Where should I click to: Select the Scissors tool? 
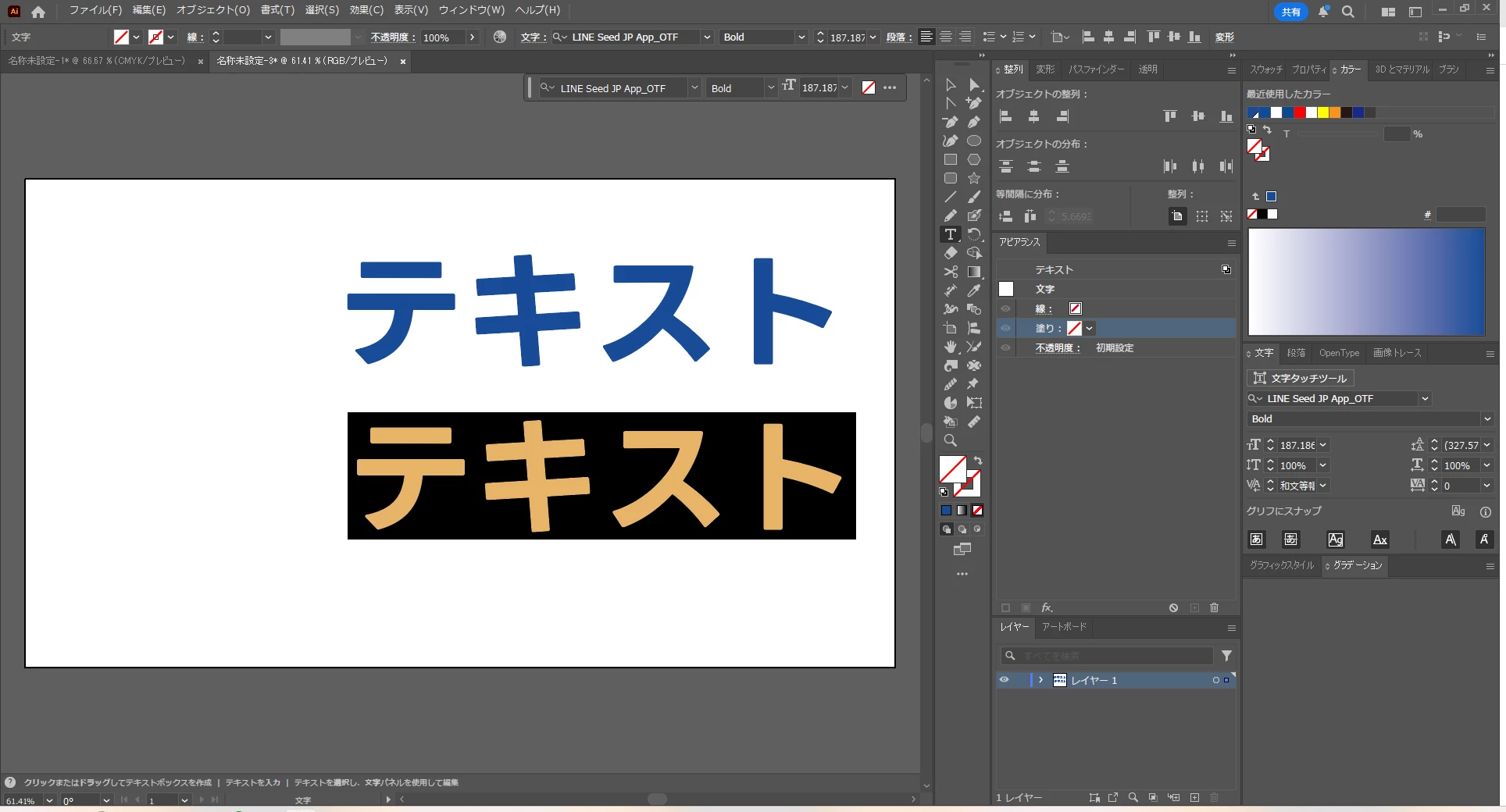pyautogui.click(x=950, y=272)
